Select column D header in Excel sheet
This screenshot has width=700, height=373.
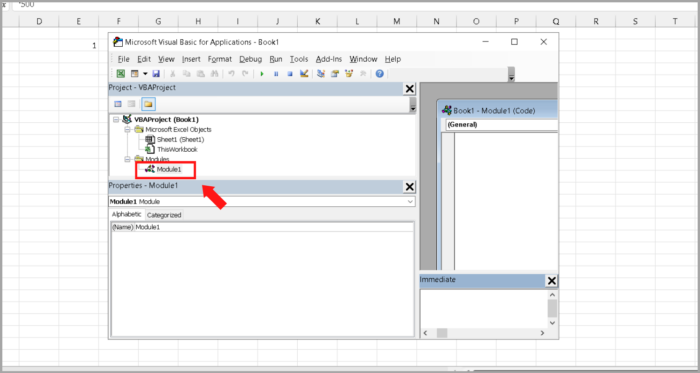(x=39, y=21)
